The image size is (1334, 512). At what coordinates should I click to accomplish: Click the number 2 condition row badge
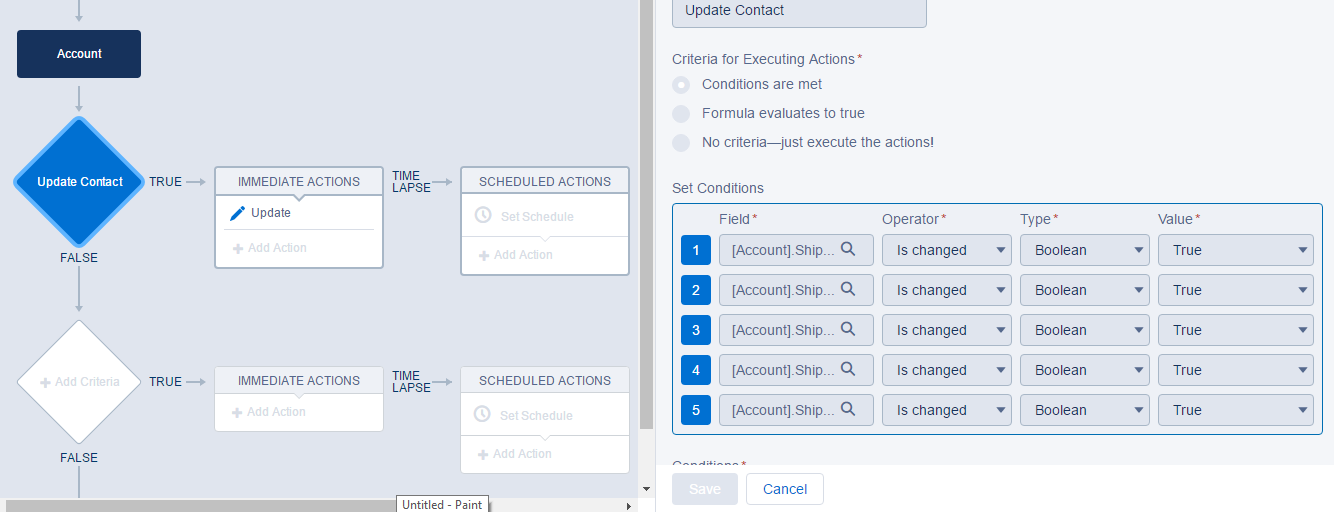click(695, 290)
